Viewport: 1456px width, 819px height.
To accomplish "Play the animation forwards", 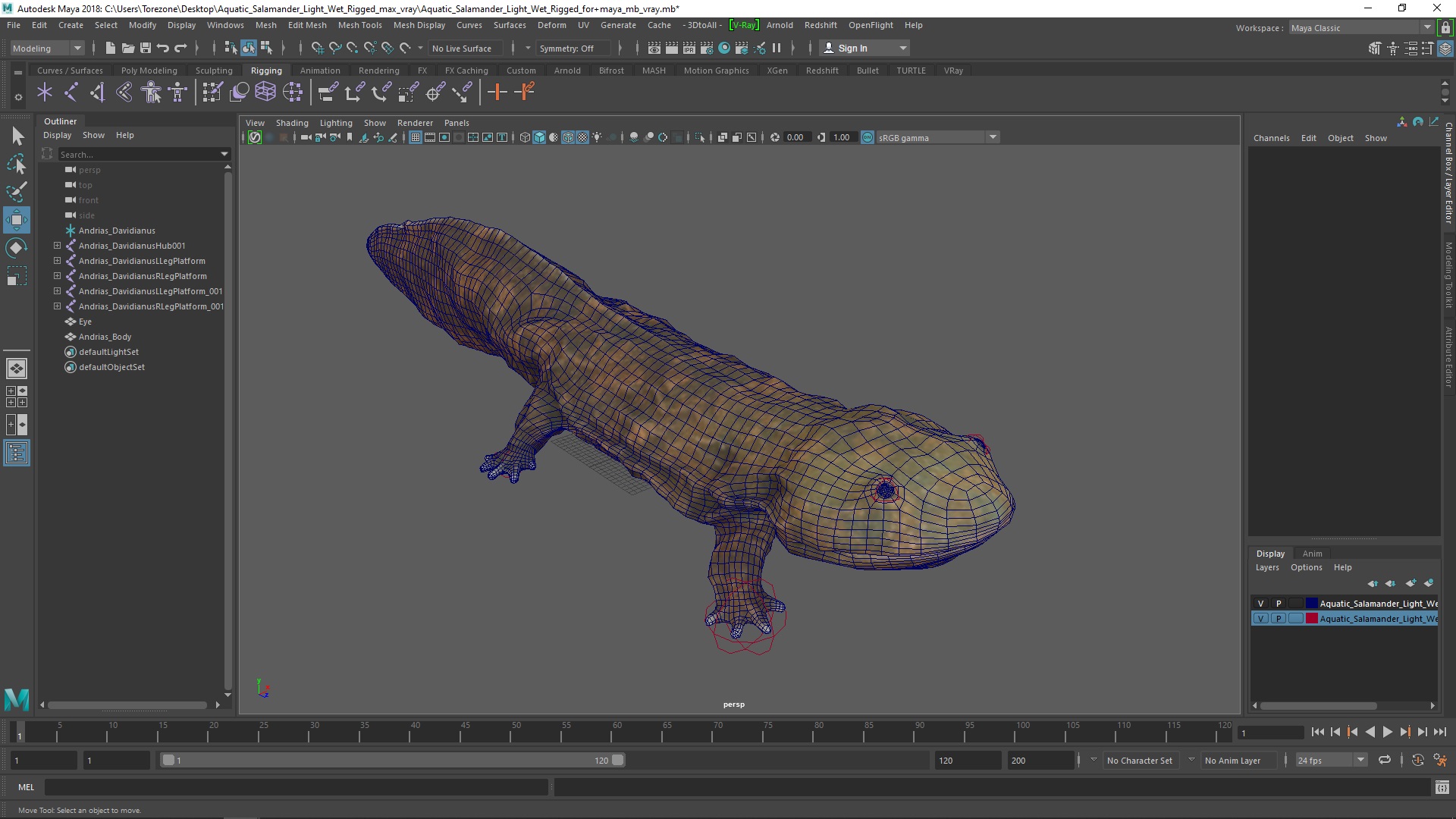I will [x=1387, y=732].
